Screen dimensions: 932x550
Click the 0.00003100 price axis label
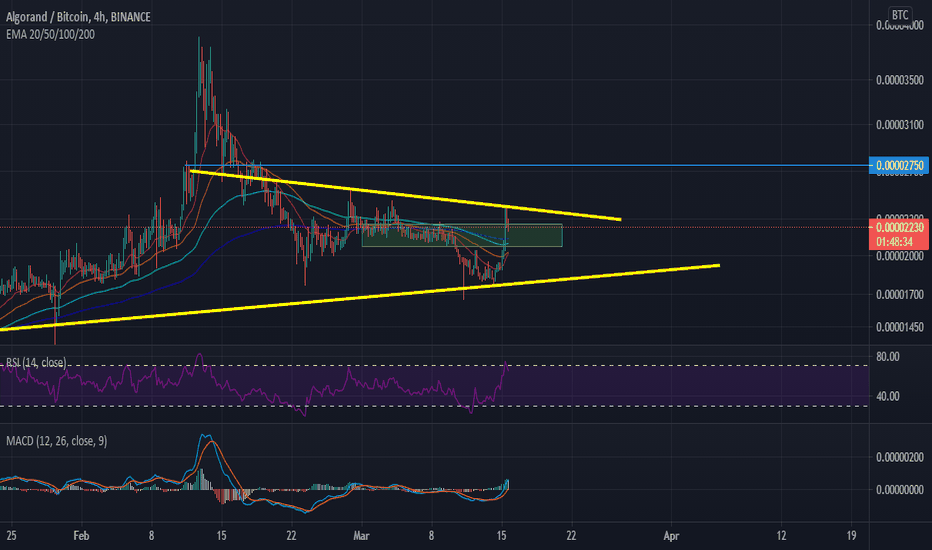pyautogui.click(x=900, y=125)
